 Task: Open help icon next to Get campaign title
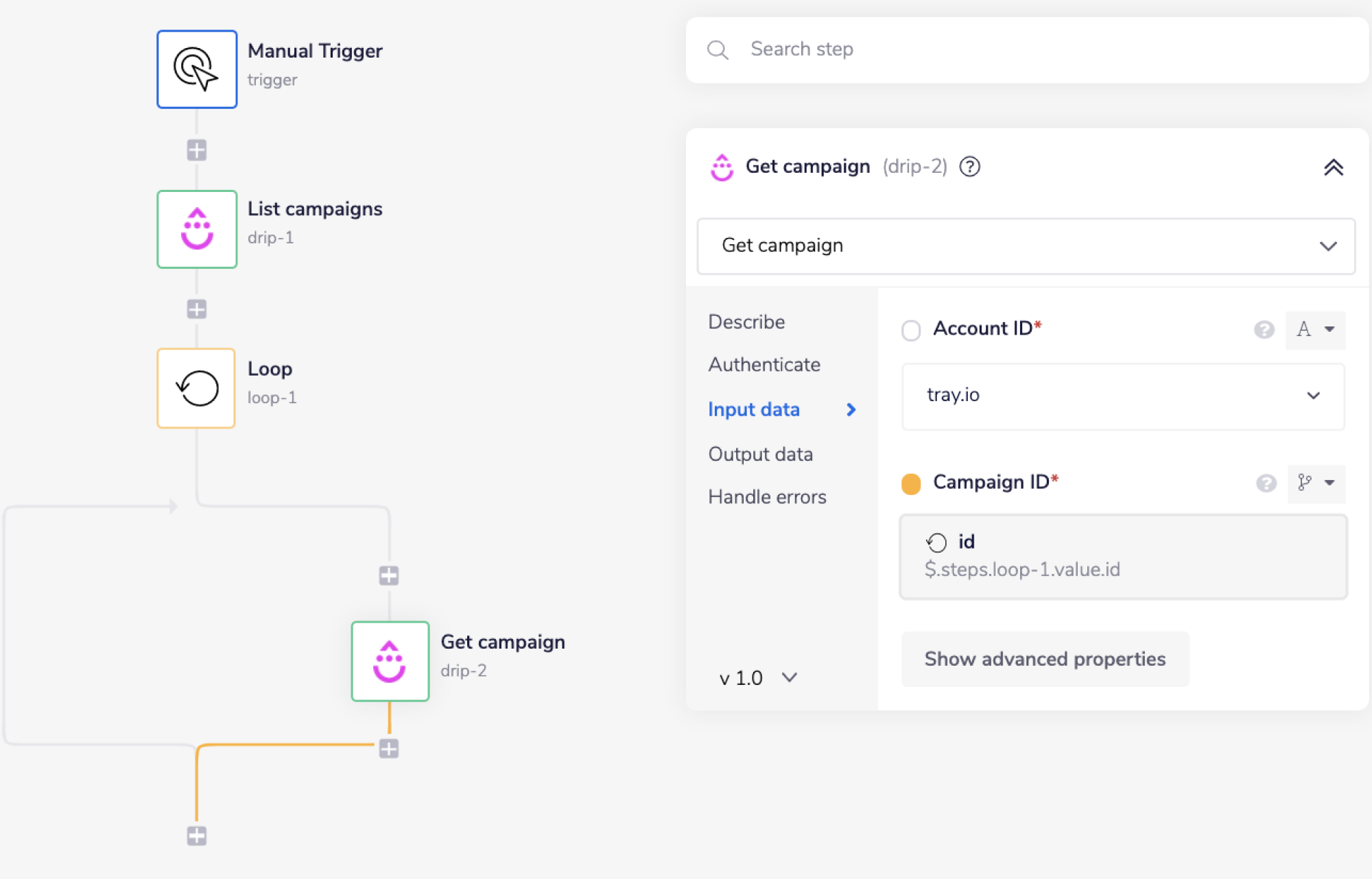969,167
